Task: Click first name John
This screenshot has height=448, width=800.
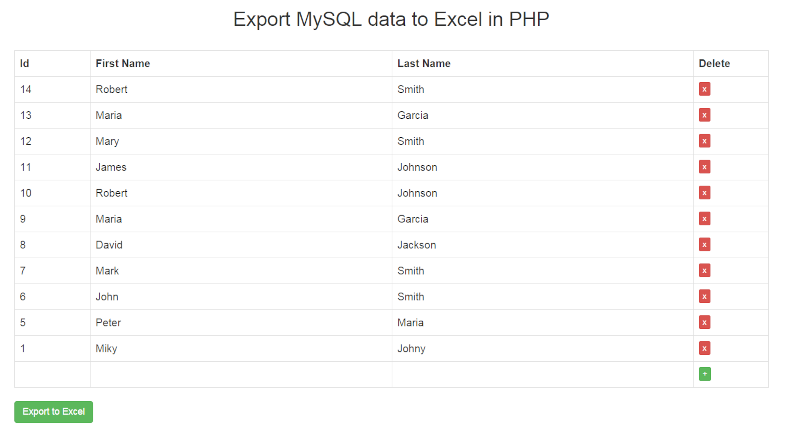Action: 107,296
